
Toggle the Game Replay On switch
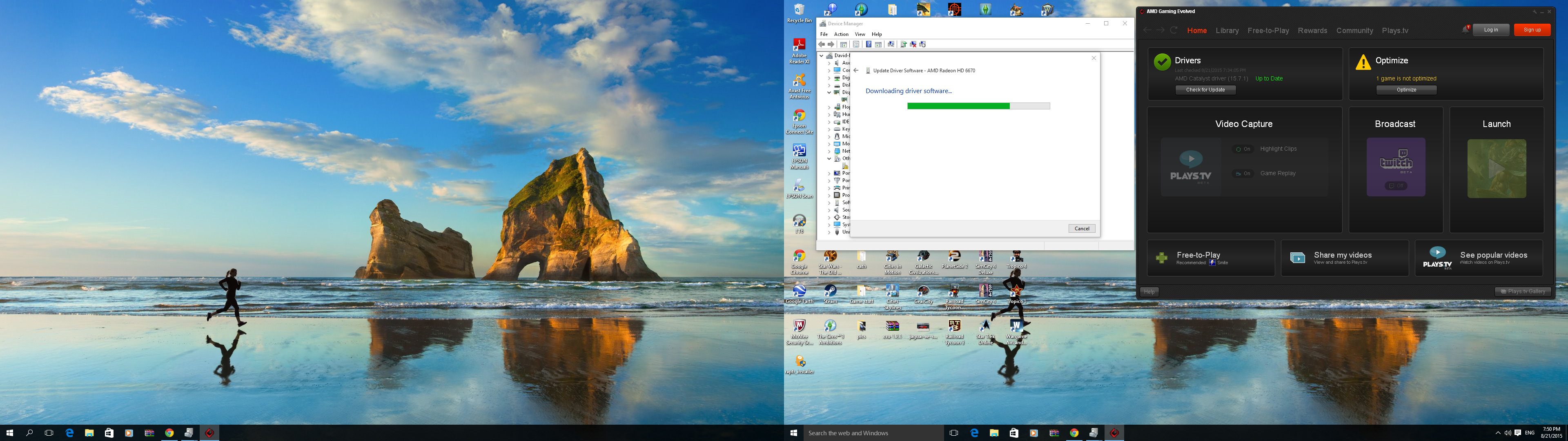(x=1243, y=174)
